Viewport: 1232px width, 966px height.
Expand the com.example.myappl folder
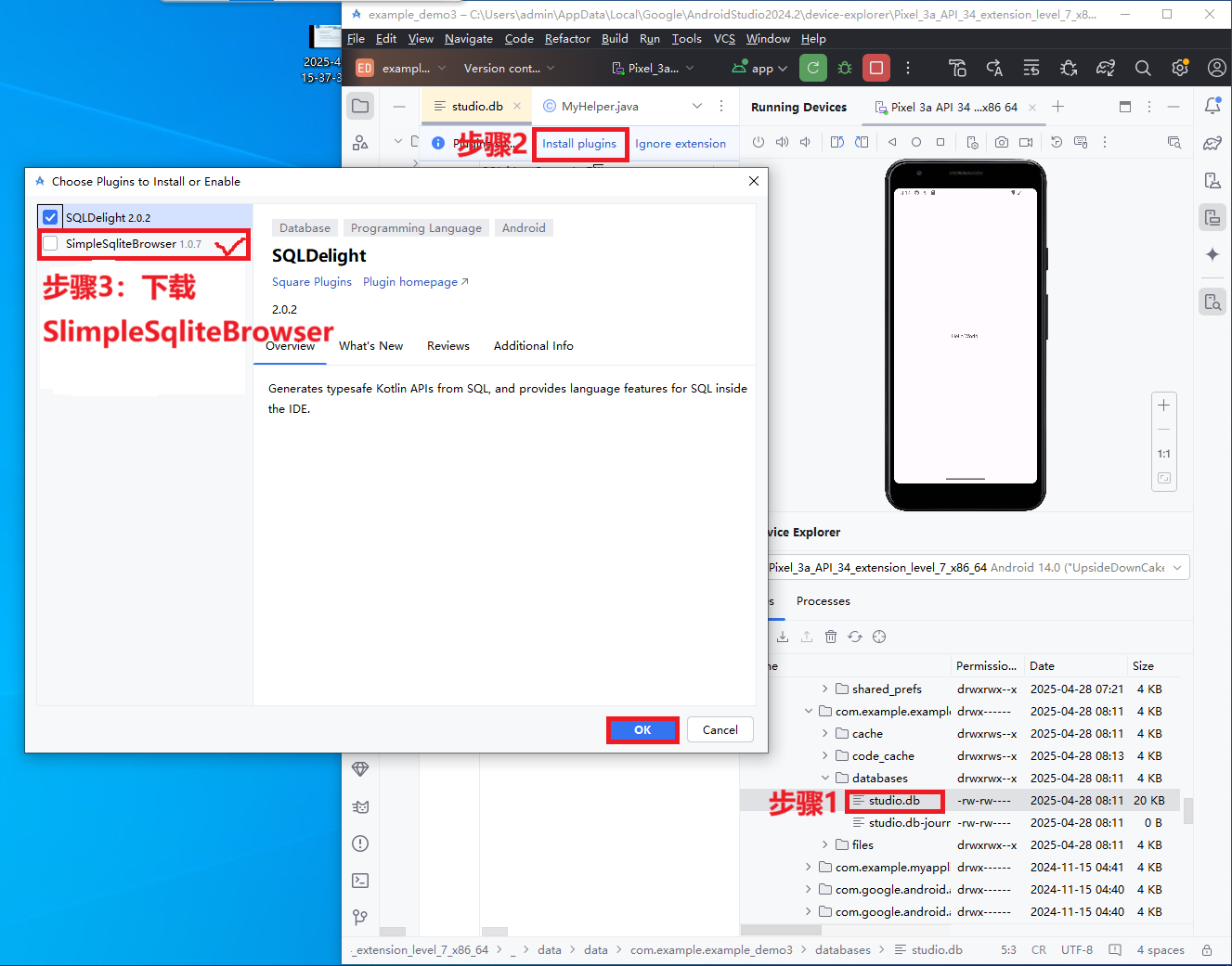808,867
